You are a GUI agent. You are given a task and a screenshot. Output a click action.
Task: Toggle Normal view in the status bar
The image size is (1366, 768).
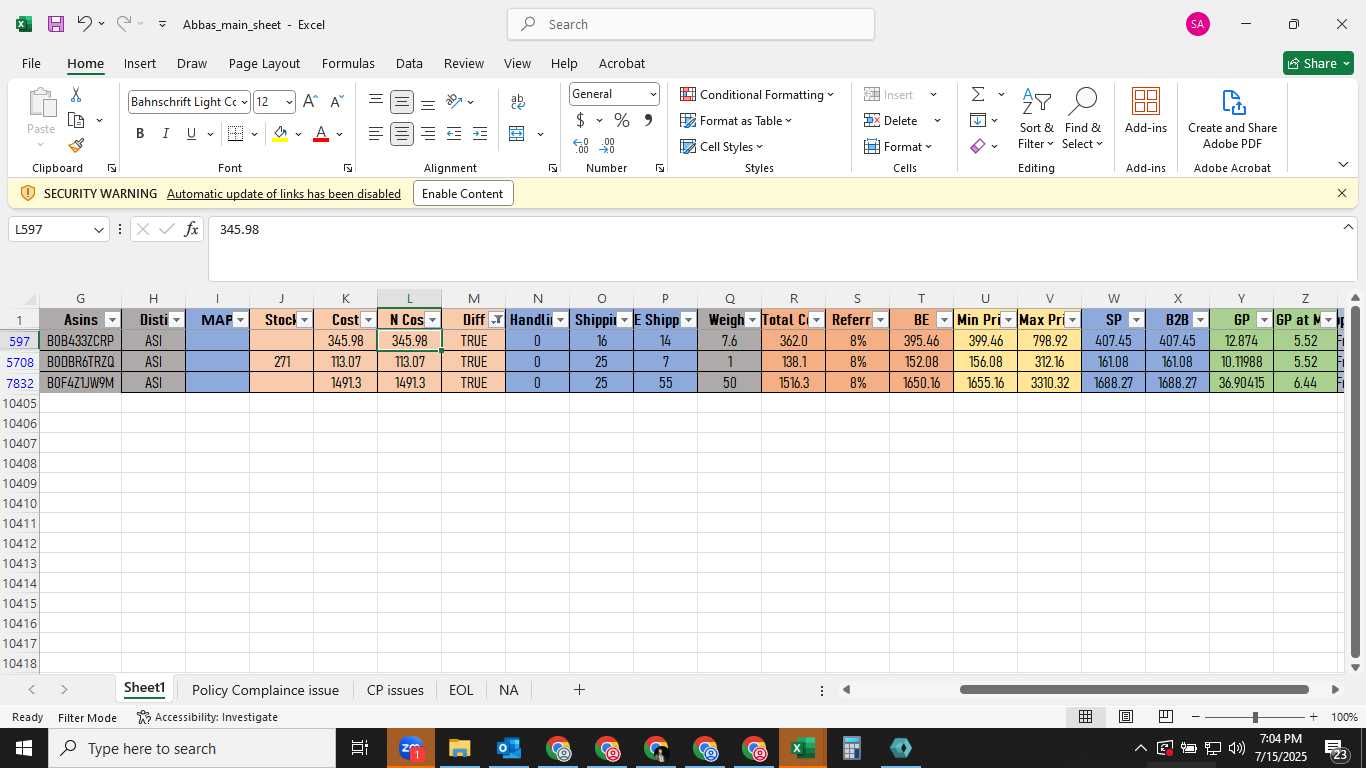pyautogui.click(x=1085, y=717)
